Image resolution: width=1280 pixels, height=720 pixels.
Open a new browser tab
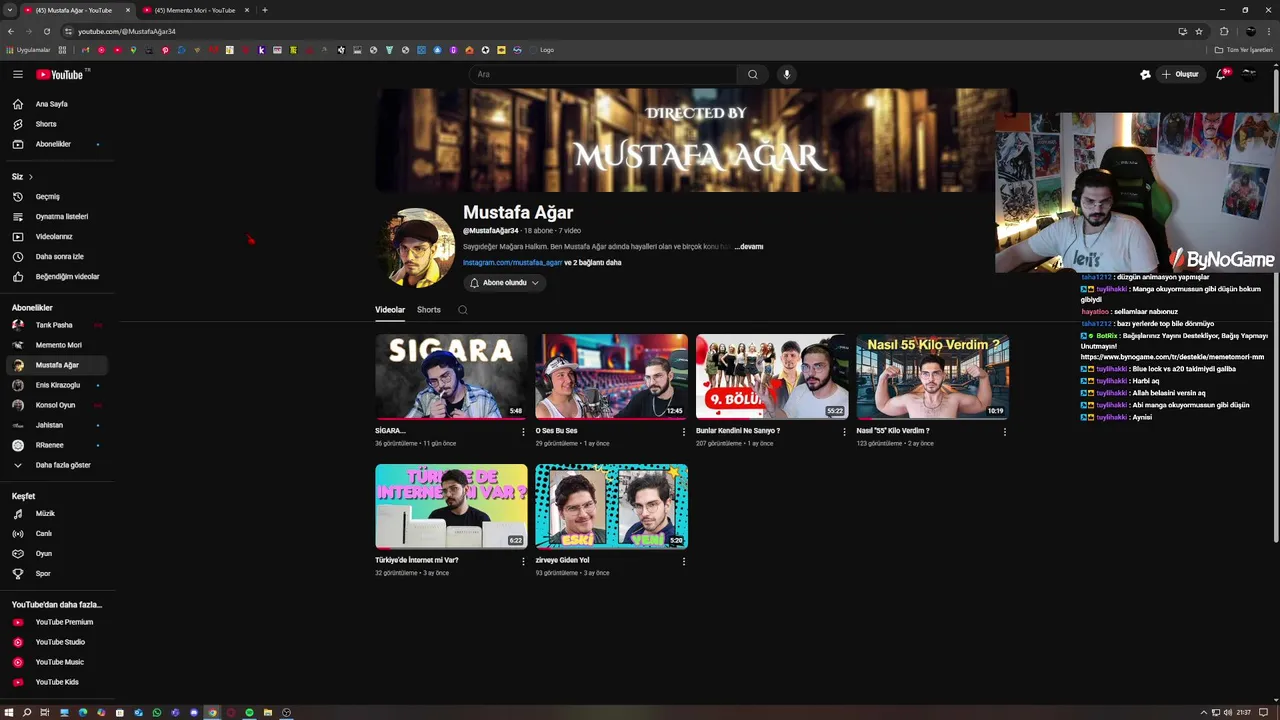(264, 10)
